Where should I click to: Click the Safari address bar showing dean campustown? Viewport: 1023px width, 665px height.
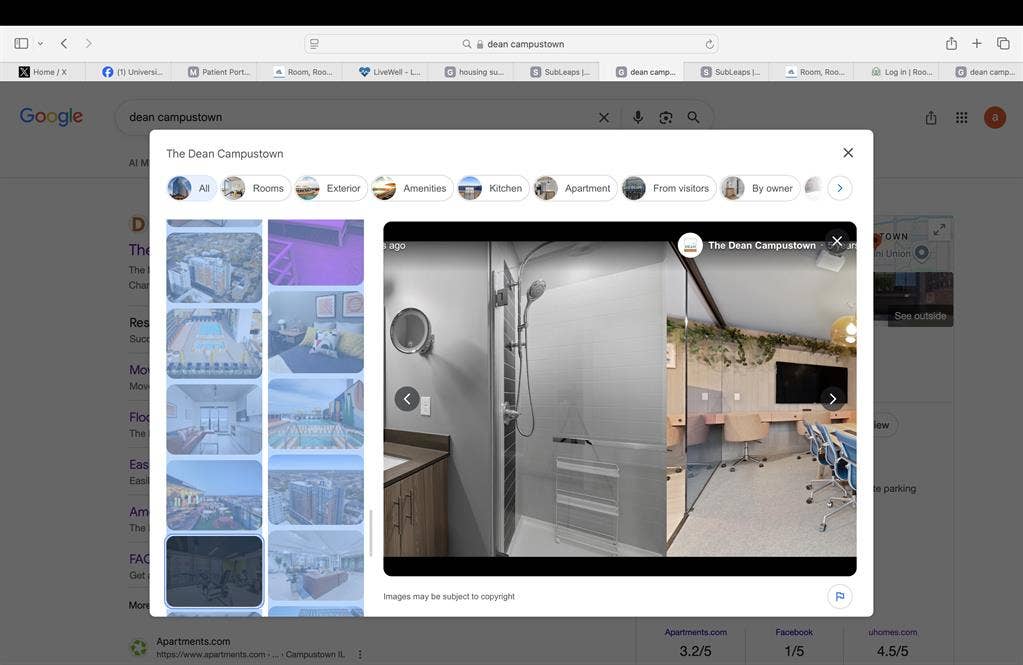[511, 44]
